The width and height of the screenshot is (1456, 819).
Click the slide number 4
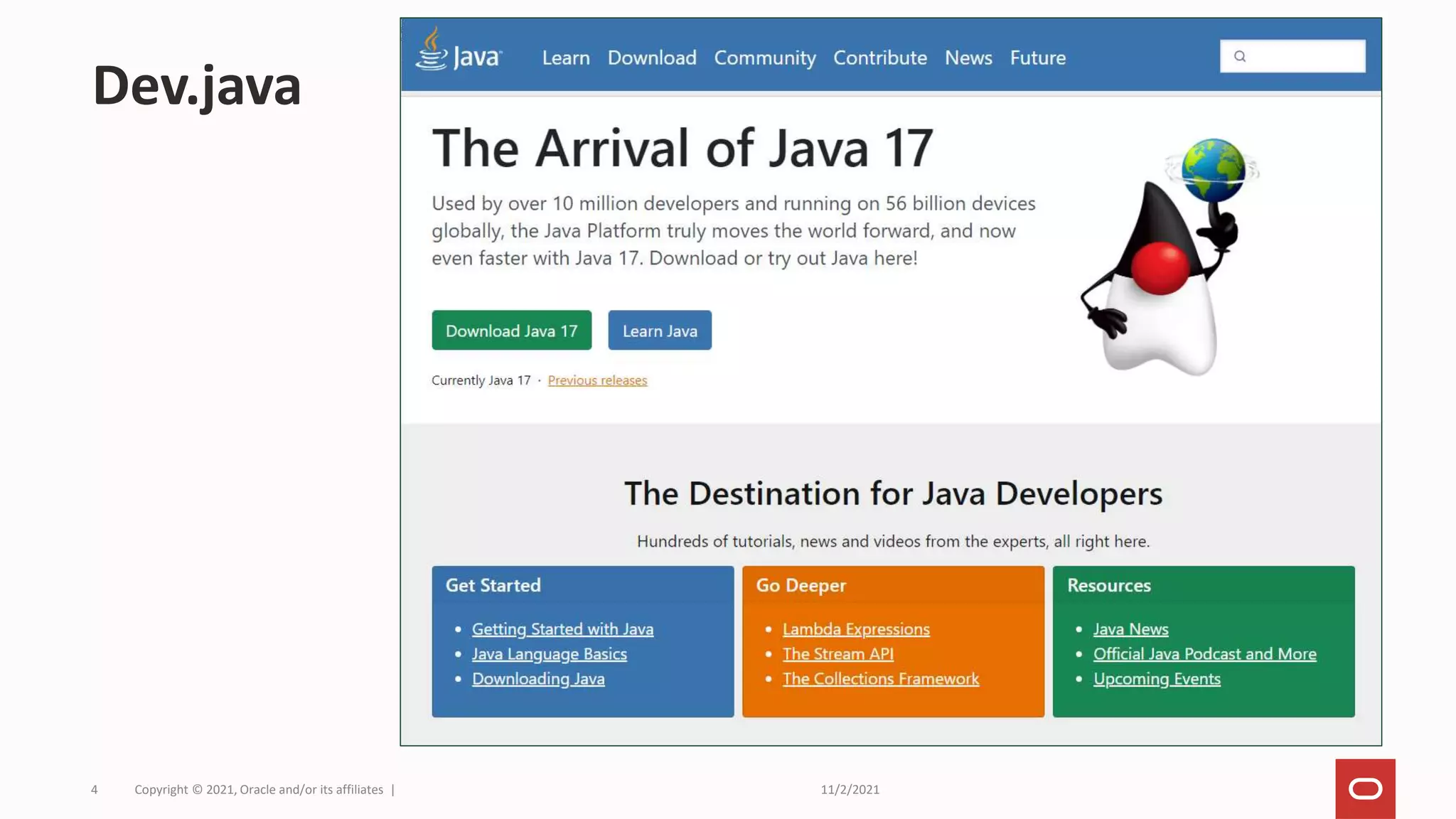click(x=94, y=789)
